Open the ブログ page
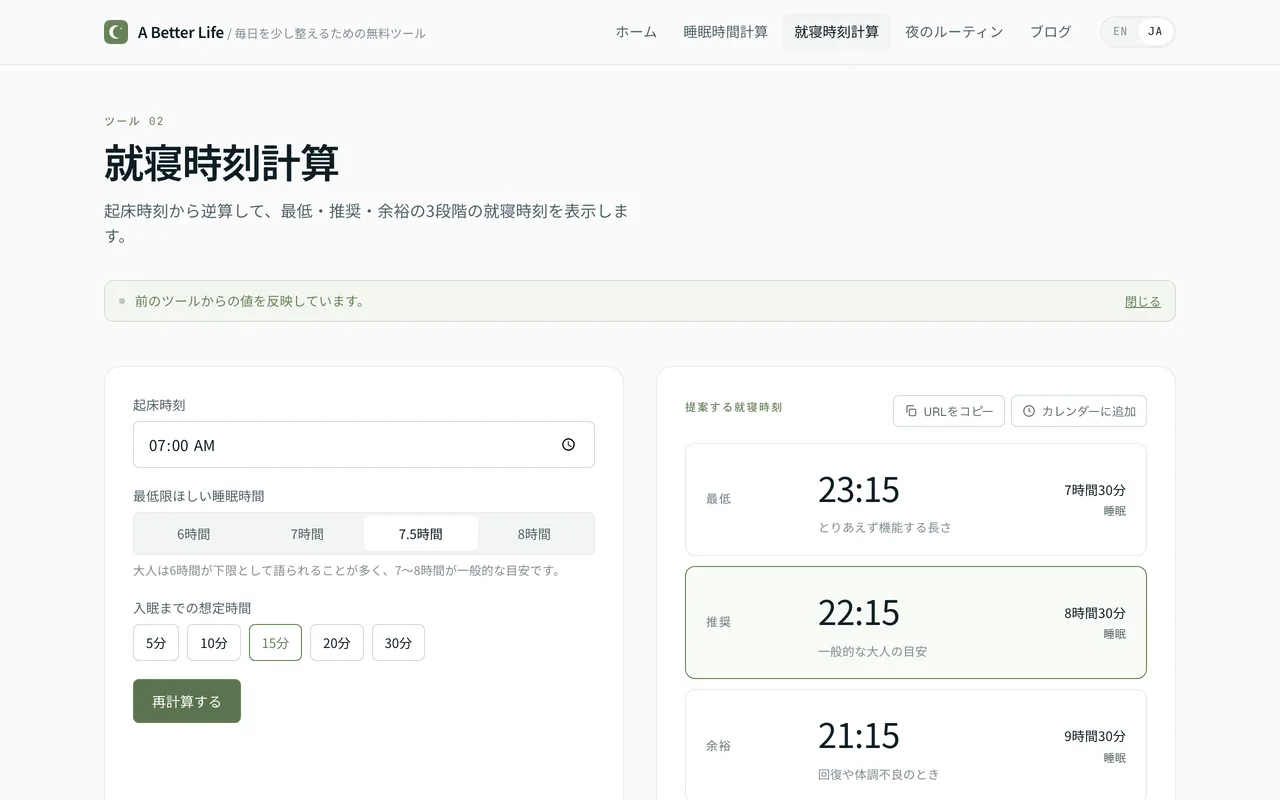The height and width of the screenshot is (800, 1280). pyautogui.click(x=1050, y=31)
